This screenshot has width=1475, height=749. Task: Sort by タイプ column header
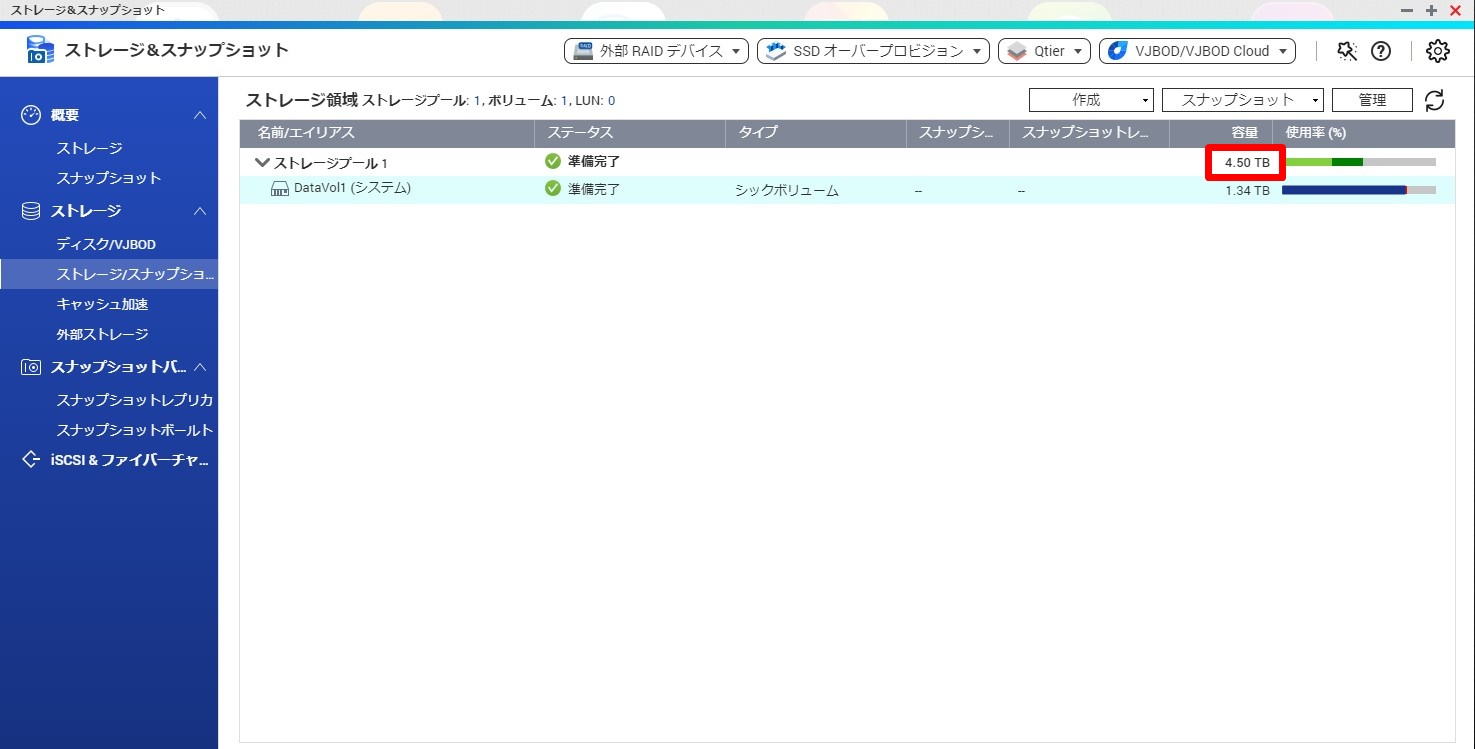coord(816,133)
